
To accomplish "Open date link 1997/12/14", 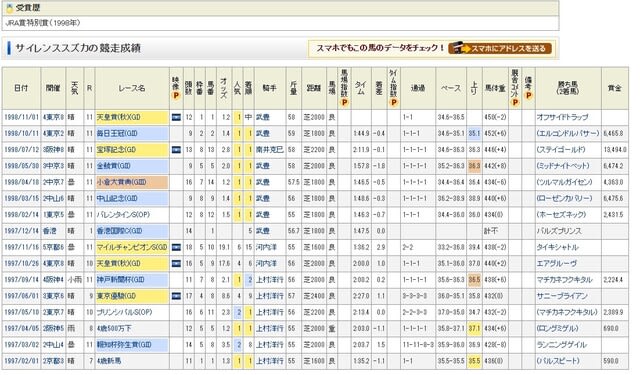I will coord(21,231).
